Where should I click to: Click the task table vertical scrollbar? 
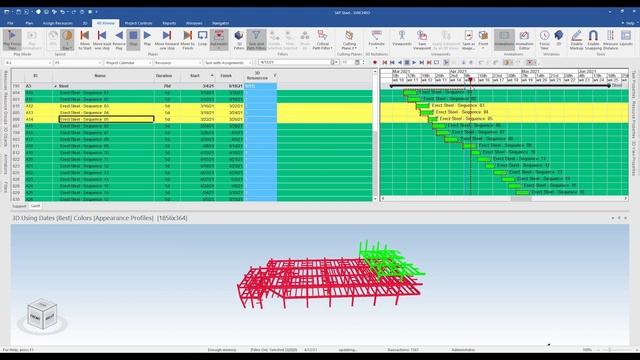pos(375,135)
